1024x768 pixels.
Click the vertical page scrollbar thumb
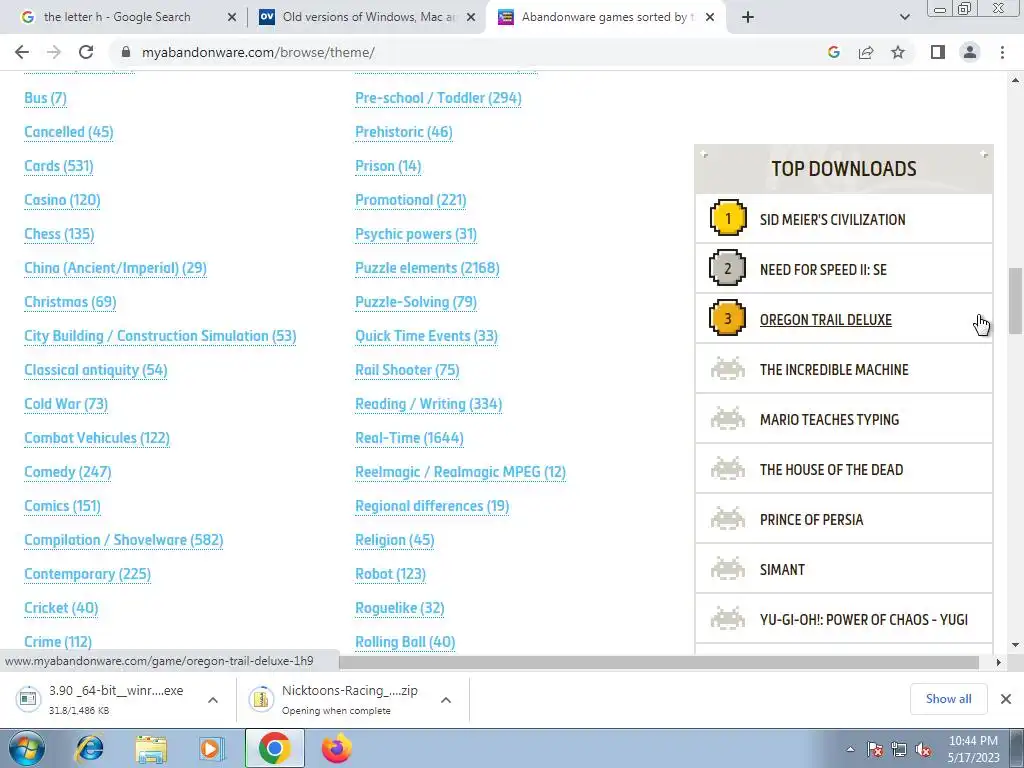click(x=1015, y=300)
